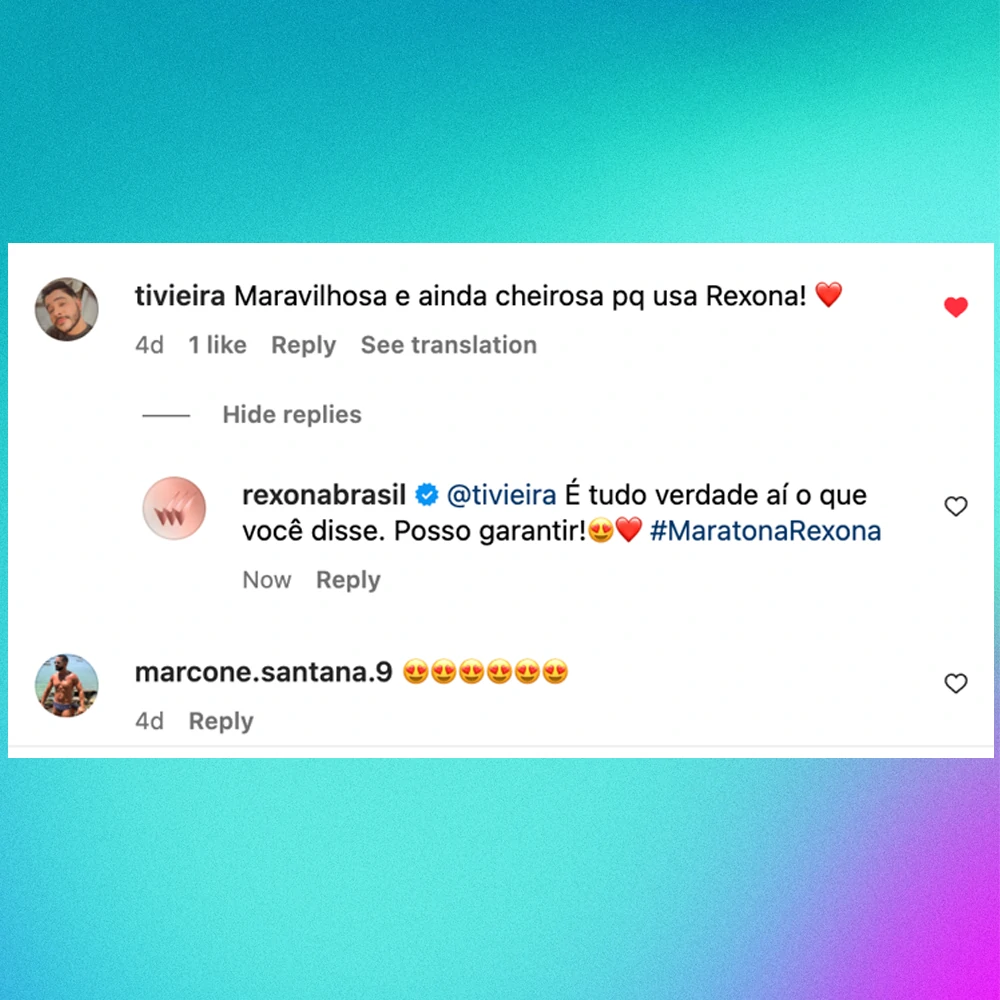Click the Now timestamp on rexonabrasil's reply
Viewport: 1000px width, 1000px height.
[x=267, y=580]
